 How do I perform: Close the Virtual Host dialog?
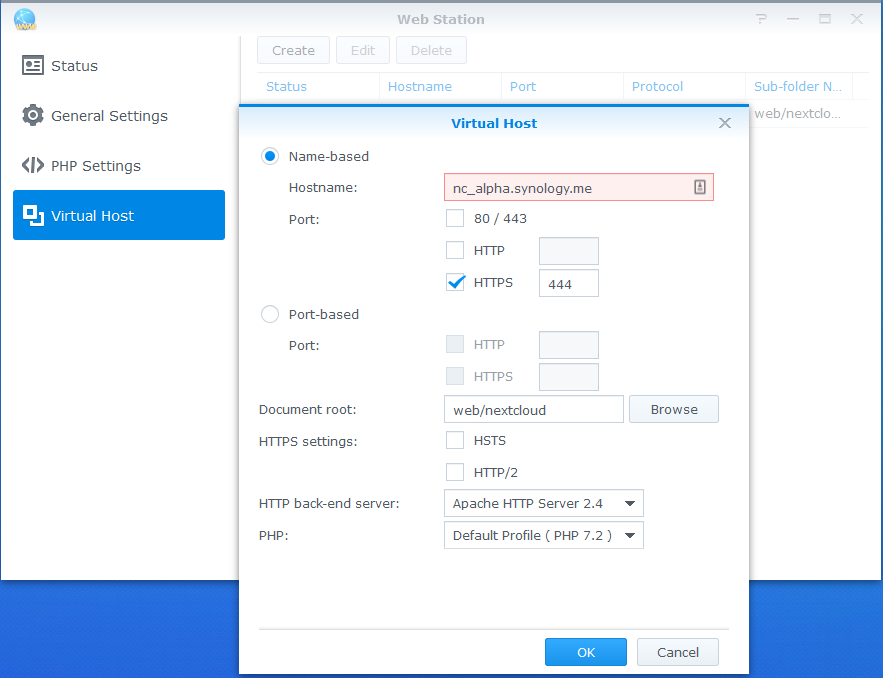(725, 123)
